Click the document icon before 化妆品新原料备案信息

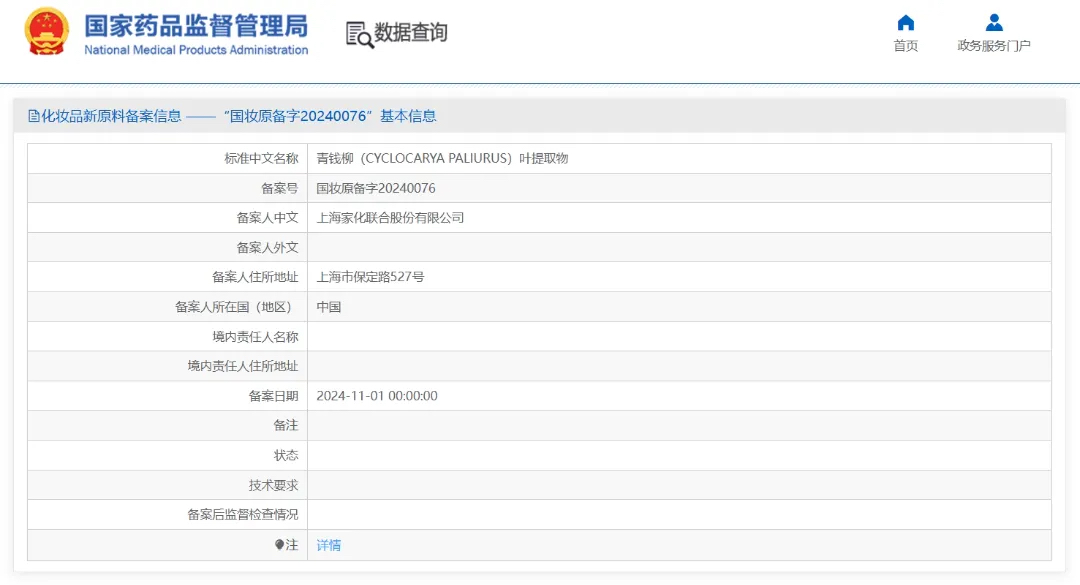[x=33, y=116]
